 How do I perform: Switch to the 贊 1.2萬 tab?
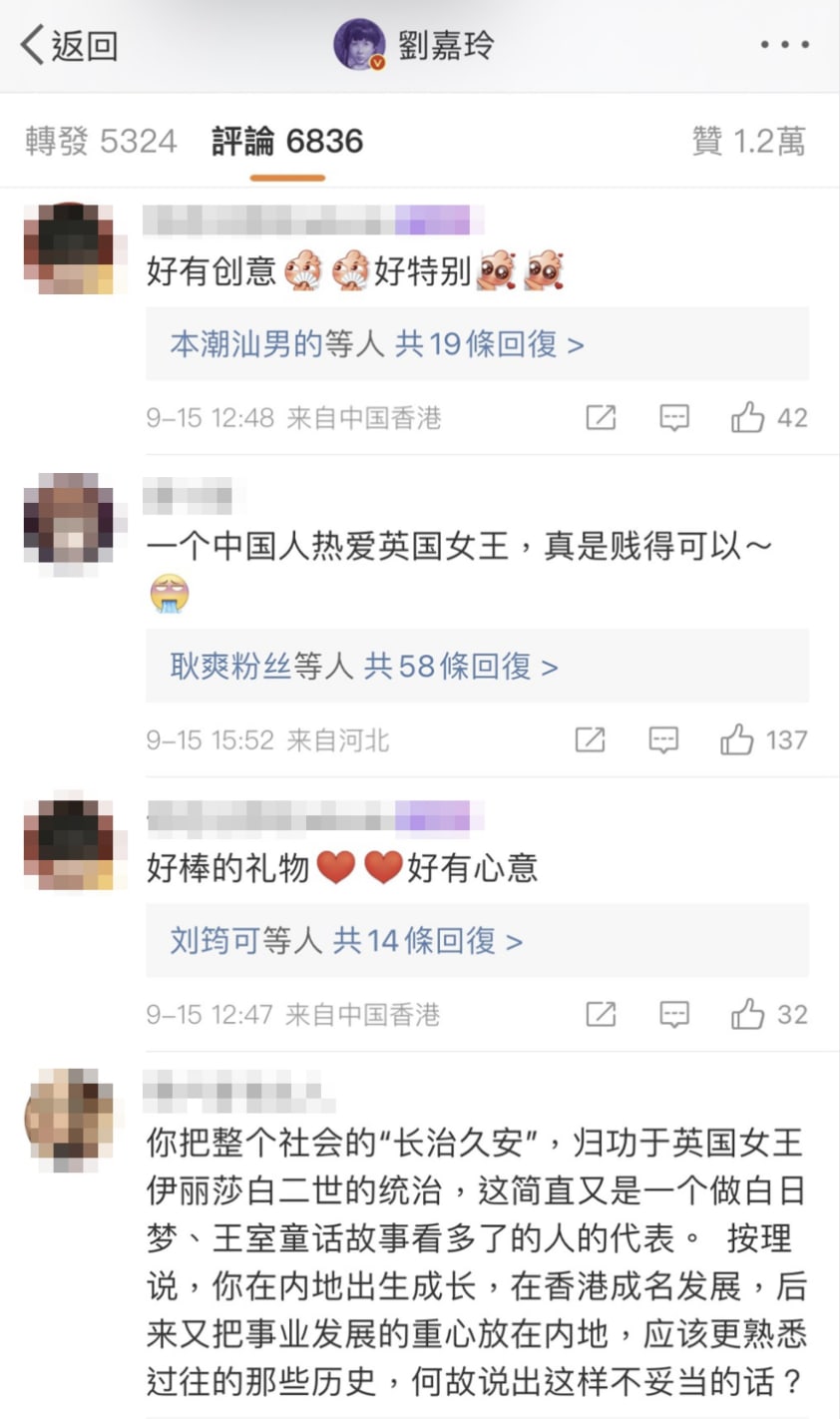748,141
